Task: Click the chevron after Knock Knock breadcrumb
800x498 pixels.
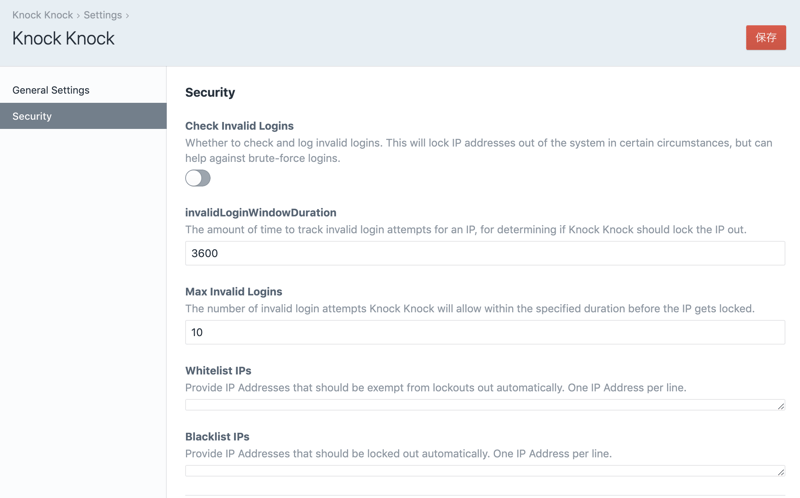Action: [x=78, y=15]
